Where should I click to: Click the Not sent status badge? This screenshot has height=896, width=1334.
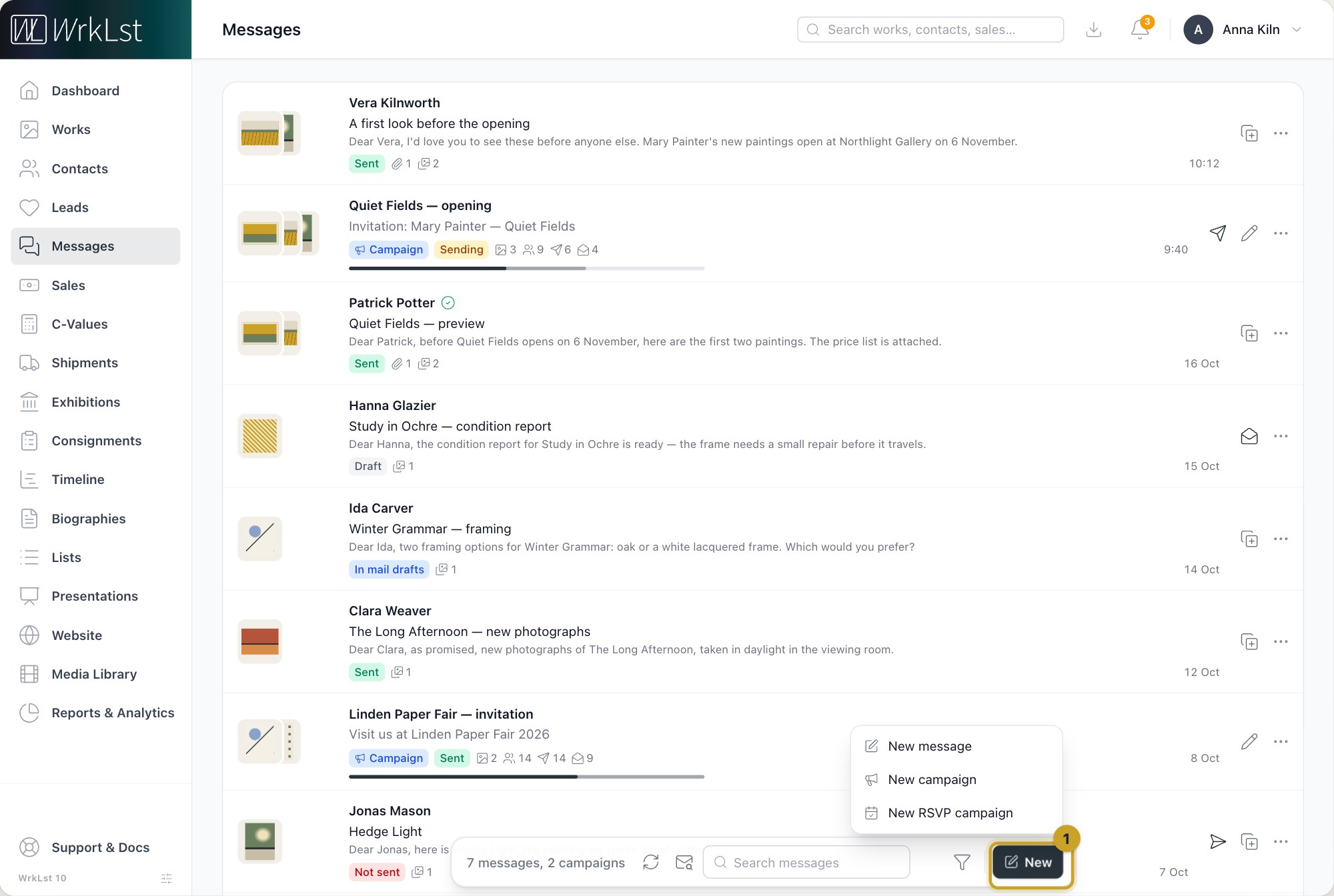click(377, 872)
